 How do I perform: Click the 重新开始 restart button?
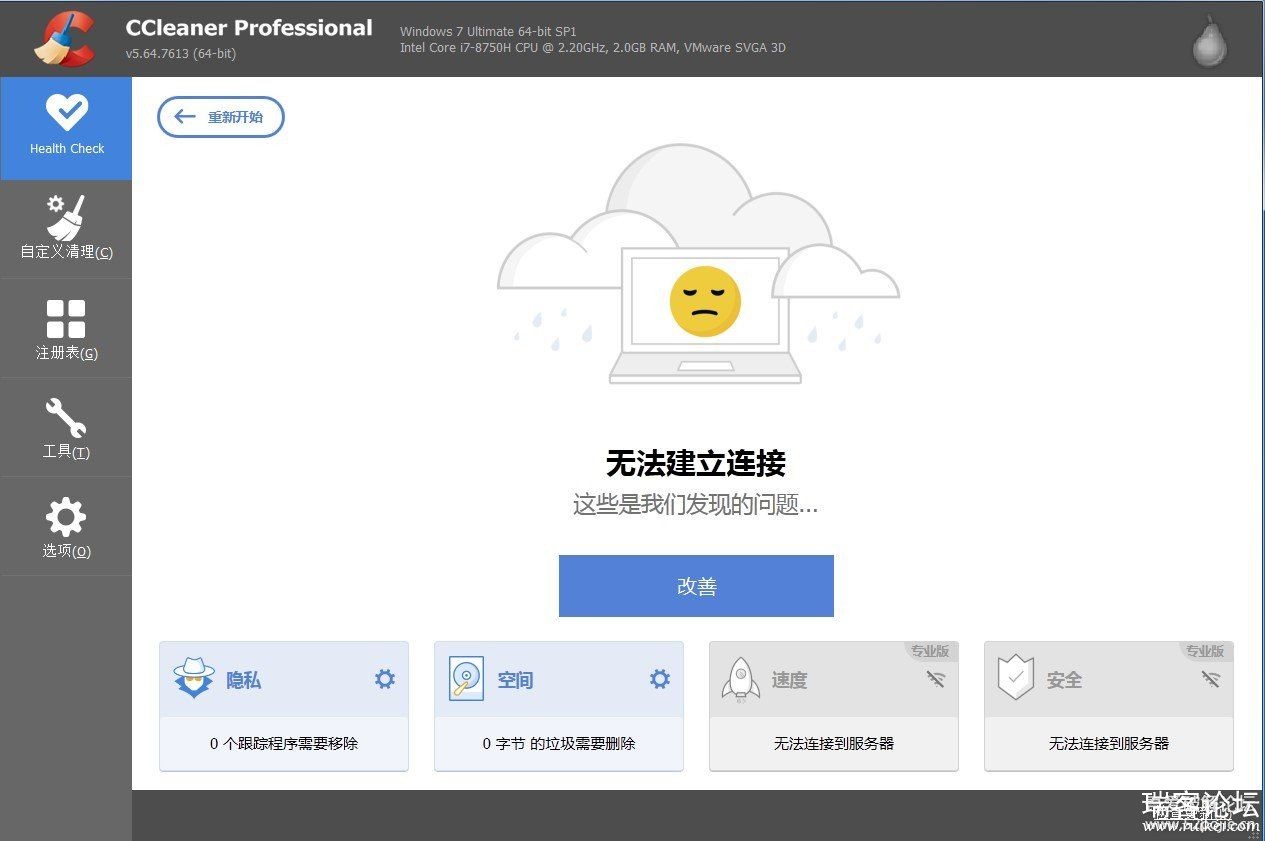(x=221, y=117)
